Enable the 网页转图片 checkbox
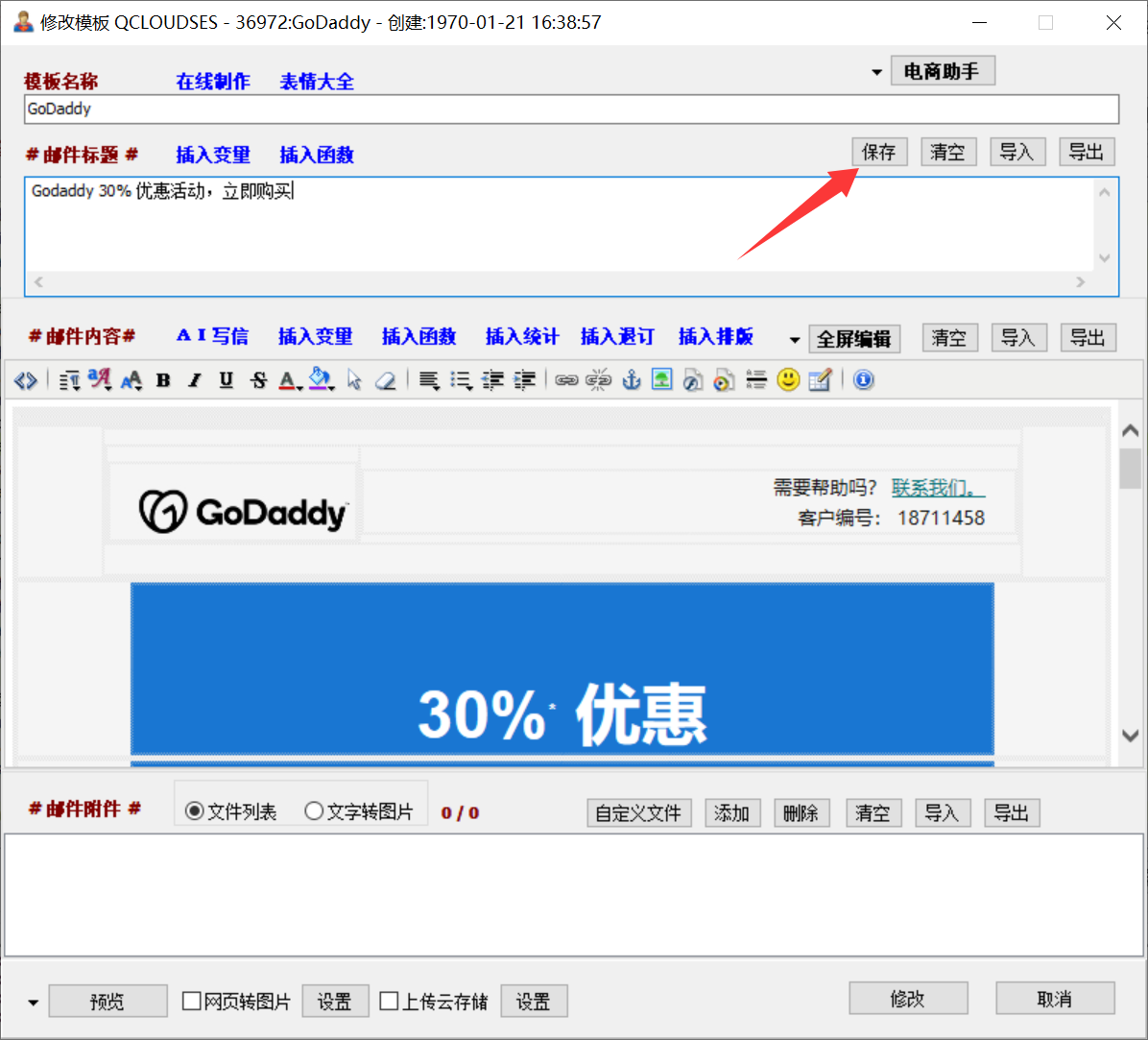 [x=192, y=1002]
